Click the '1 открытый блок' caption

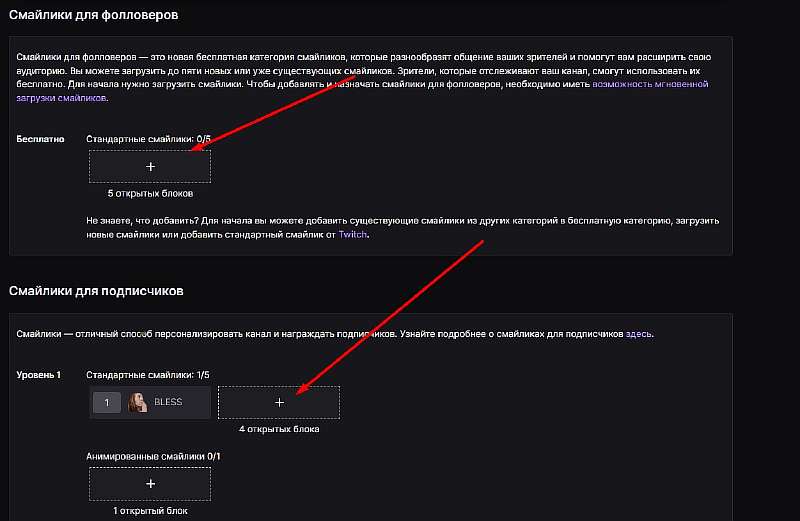150,510
